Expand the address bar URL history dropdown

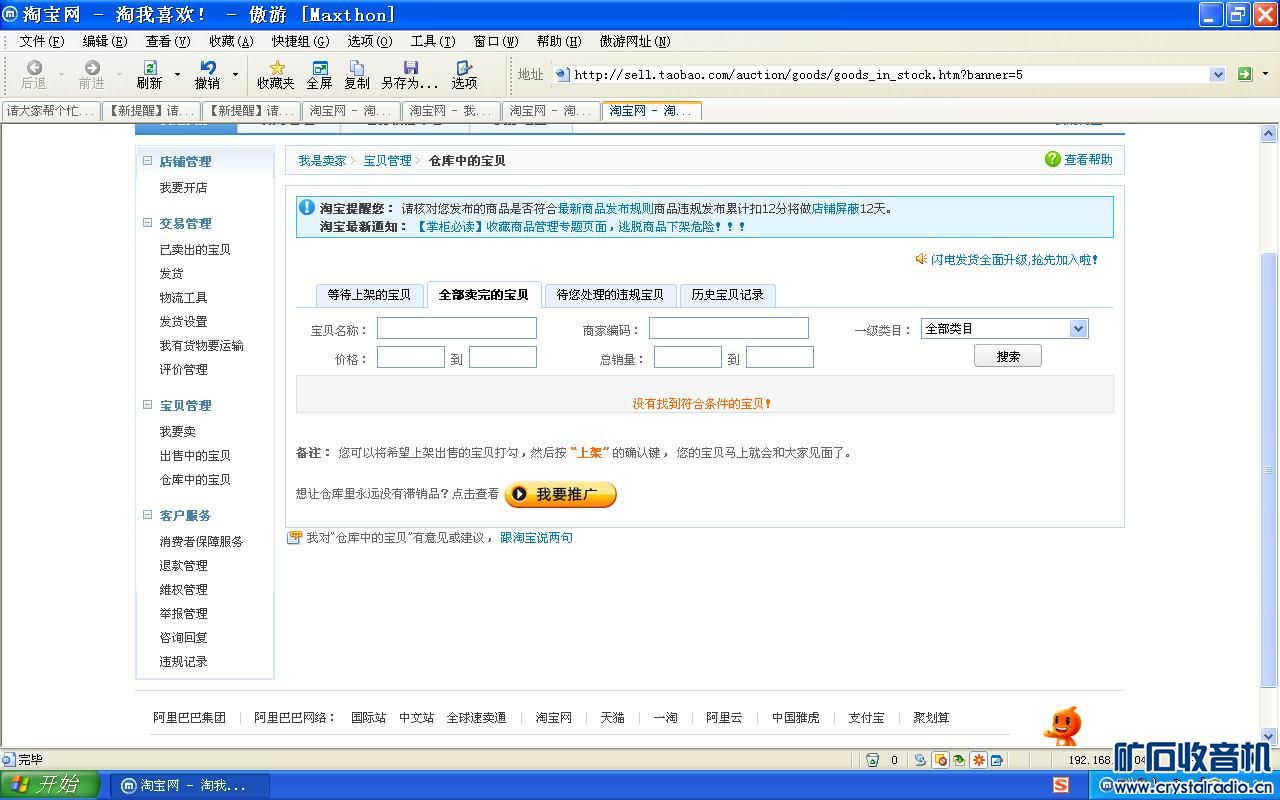1217,74
